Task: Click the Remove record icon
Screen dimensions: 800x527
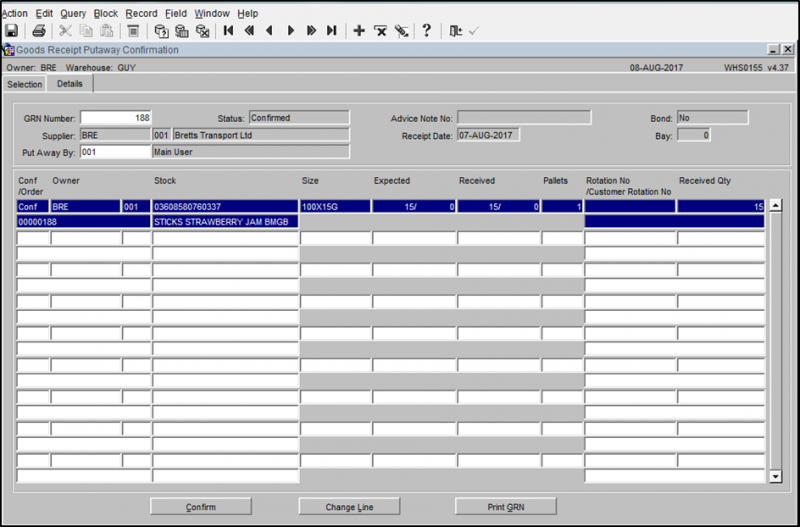Action: point(380,31)
